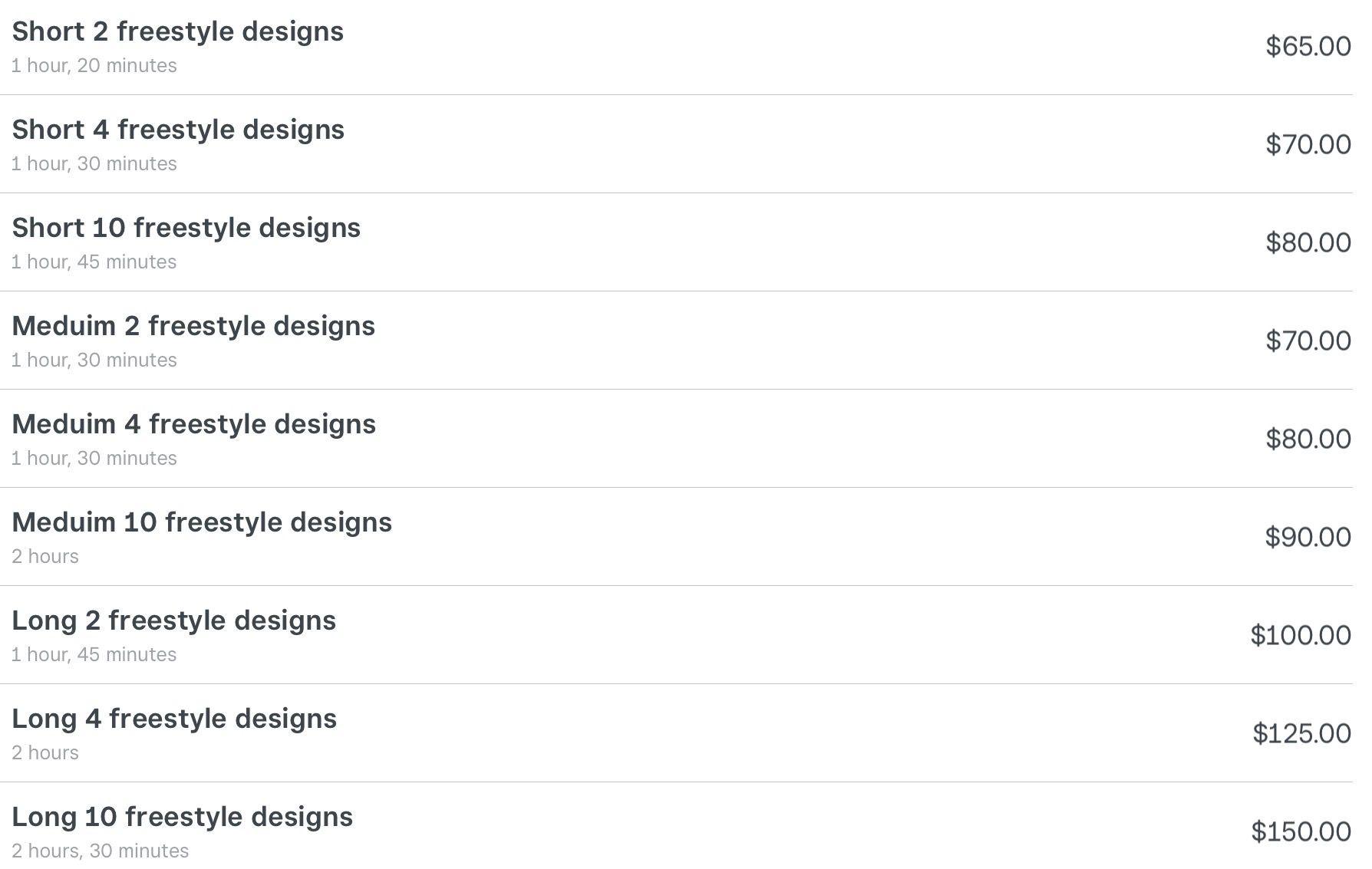Click the 1 hour, 20 minutes duration
Image resolution: width=1372 pixels, height=869 pixels.
point(94,66)
